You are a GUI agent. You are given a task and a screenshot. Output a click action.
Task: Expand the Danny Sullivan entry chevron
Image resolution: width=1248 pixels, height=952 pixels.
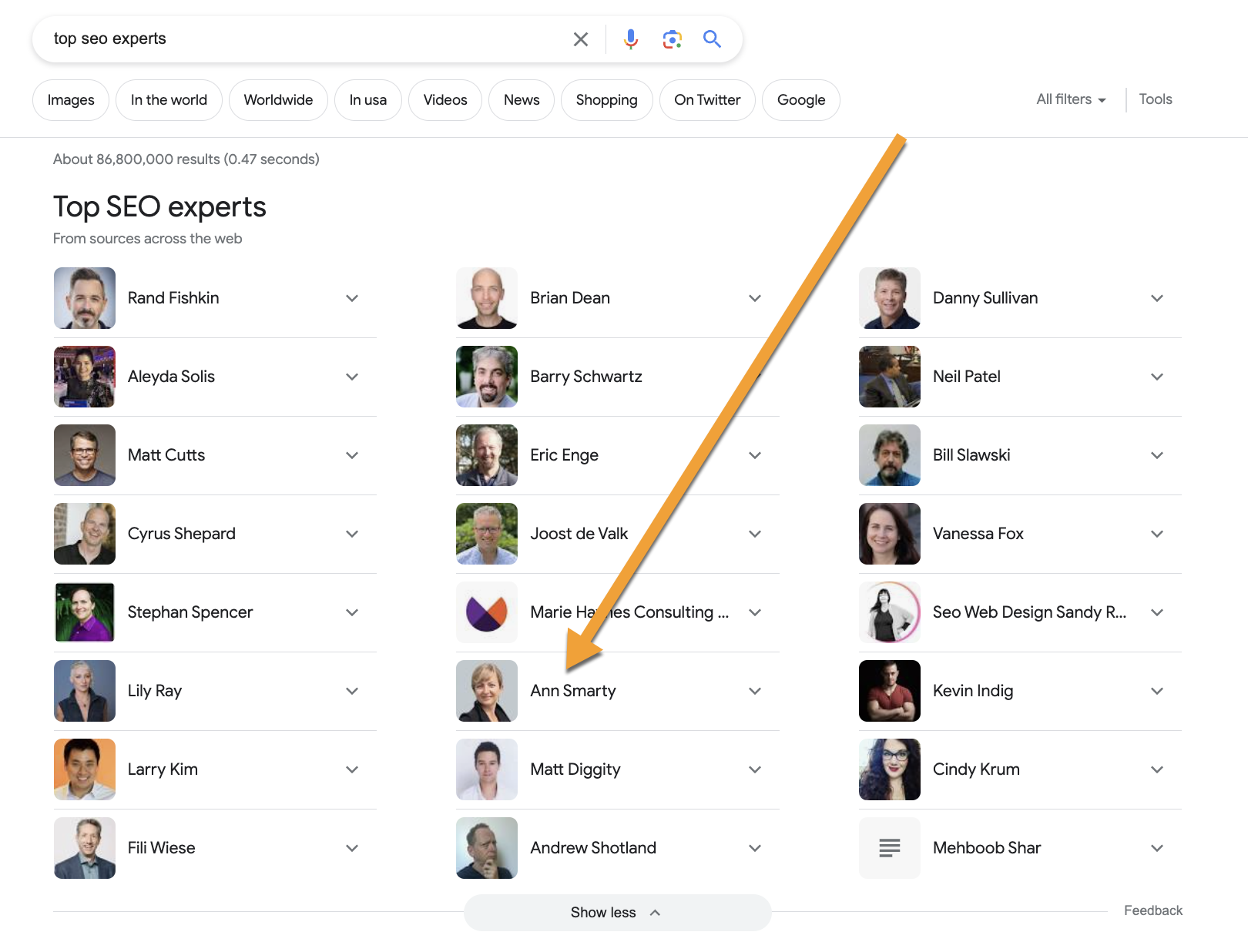pos(1157,298)
